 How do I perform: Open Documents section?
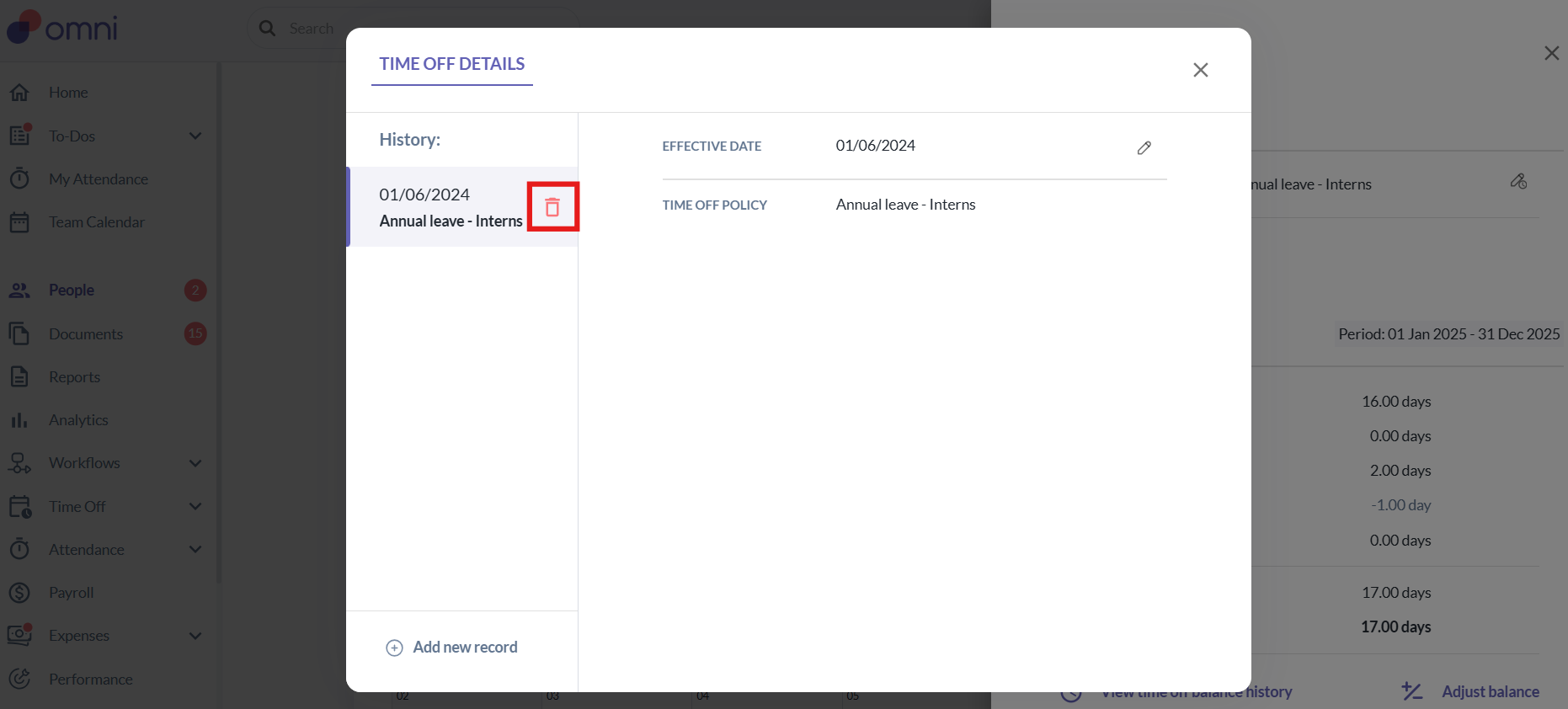[x=86, y=334]
